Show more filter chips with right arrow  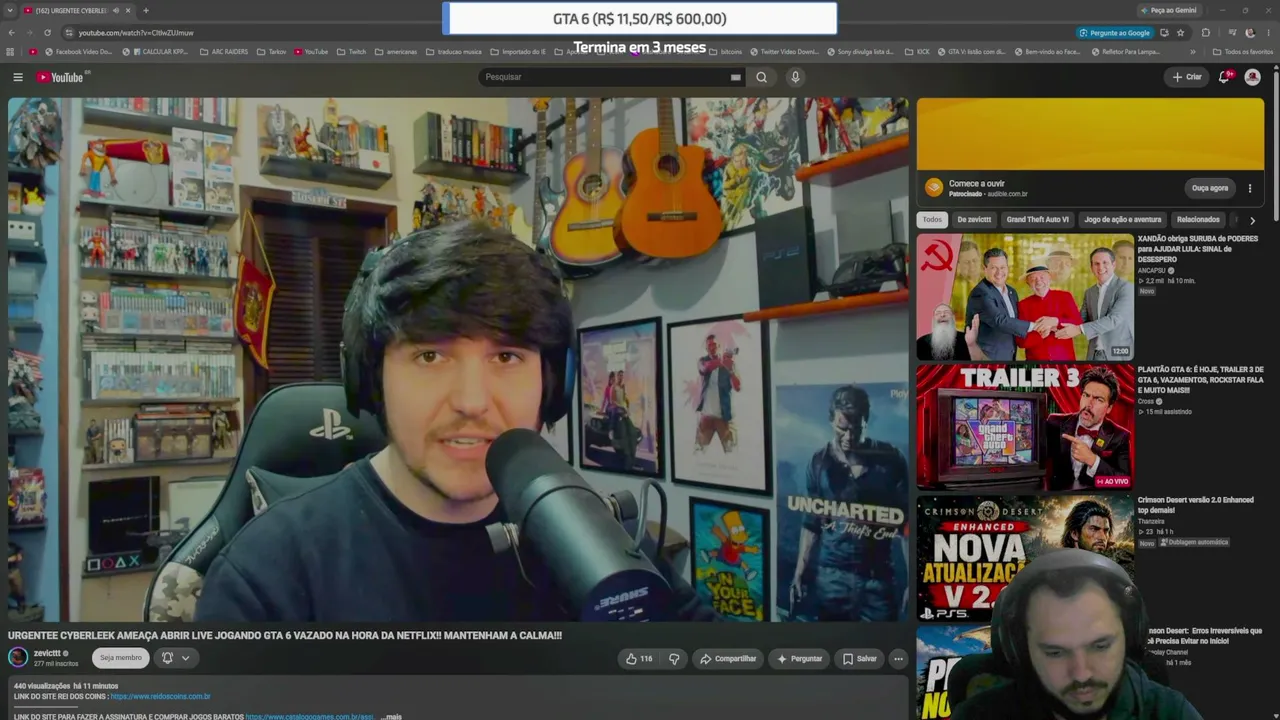[x=1252, y=220]
